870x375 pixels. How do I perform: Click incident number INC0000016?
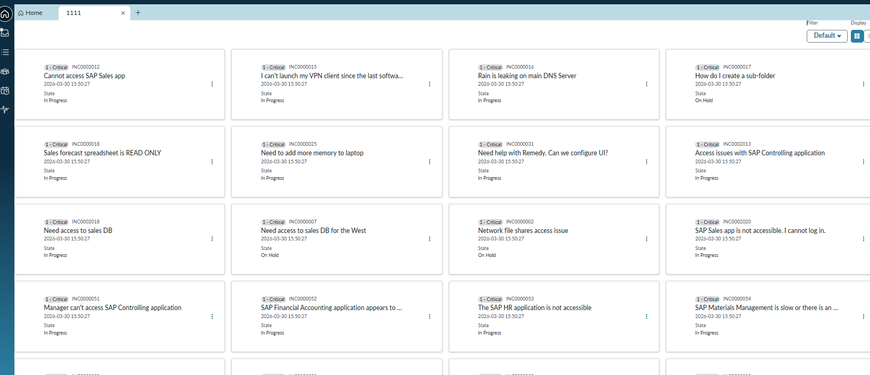click(520, 67)
